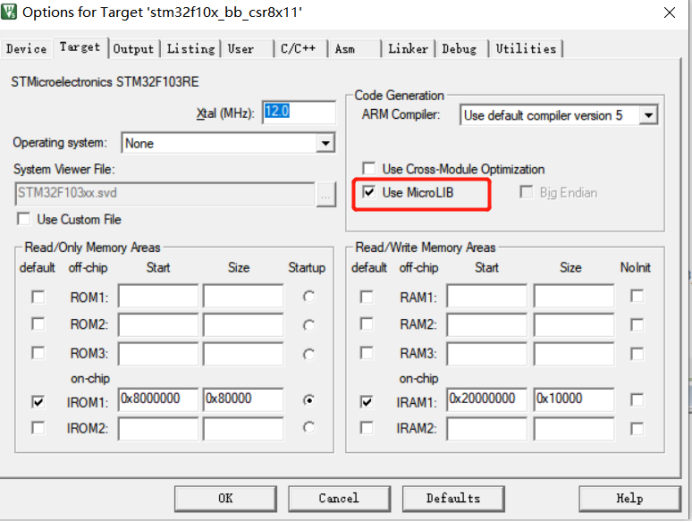
Task: Click the System Viewer File browse button
Action: [326, 195]
